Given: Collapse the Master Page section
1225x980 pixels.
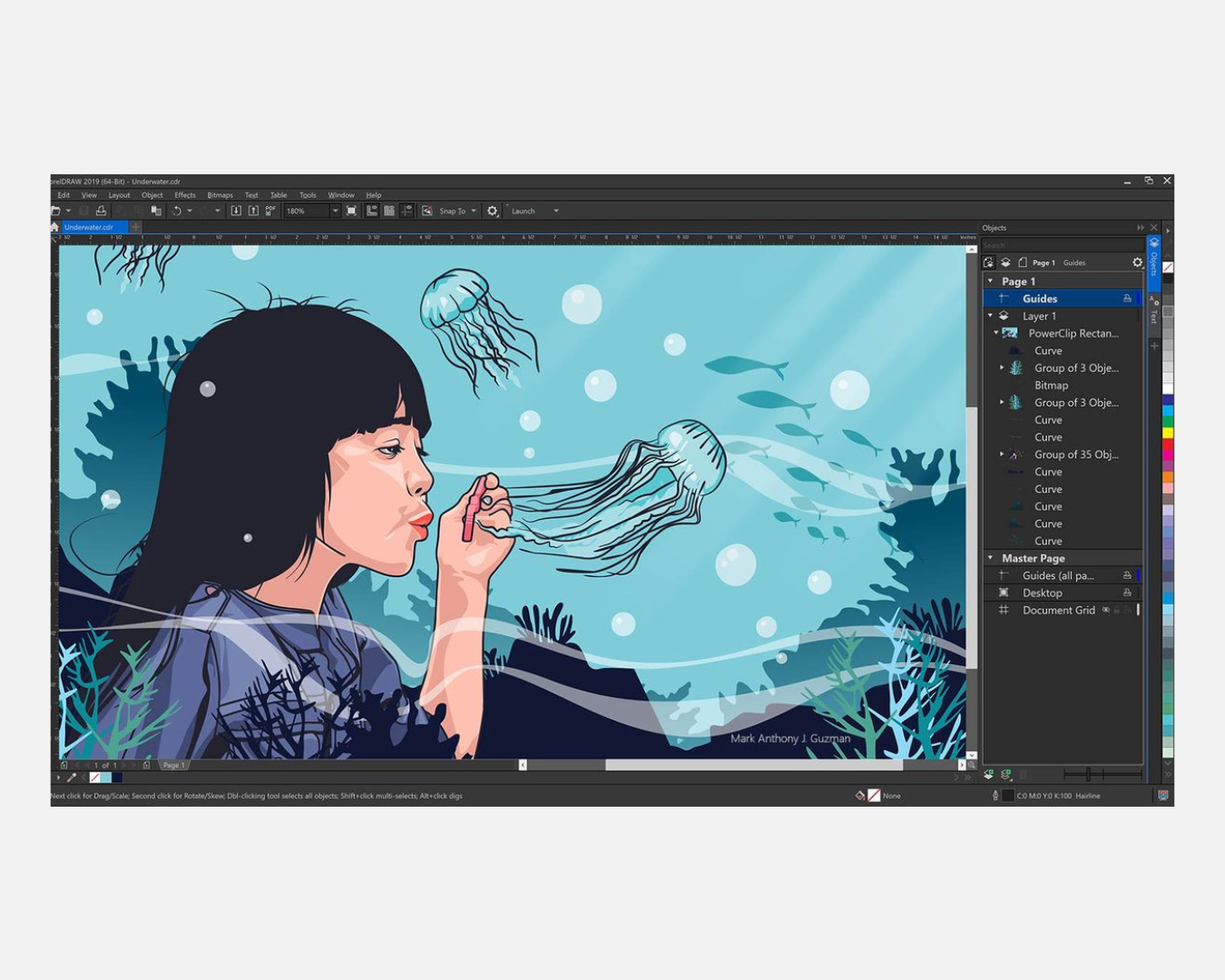Looking at the screenshot, I should click(x=990, y=558).
